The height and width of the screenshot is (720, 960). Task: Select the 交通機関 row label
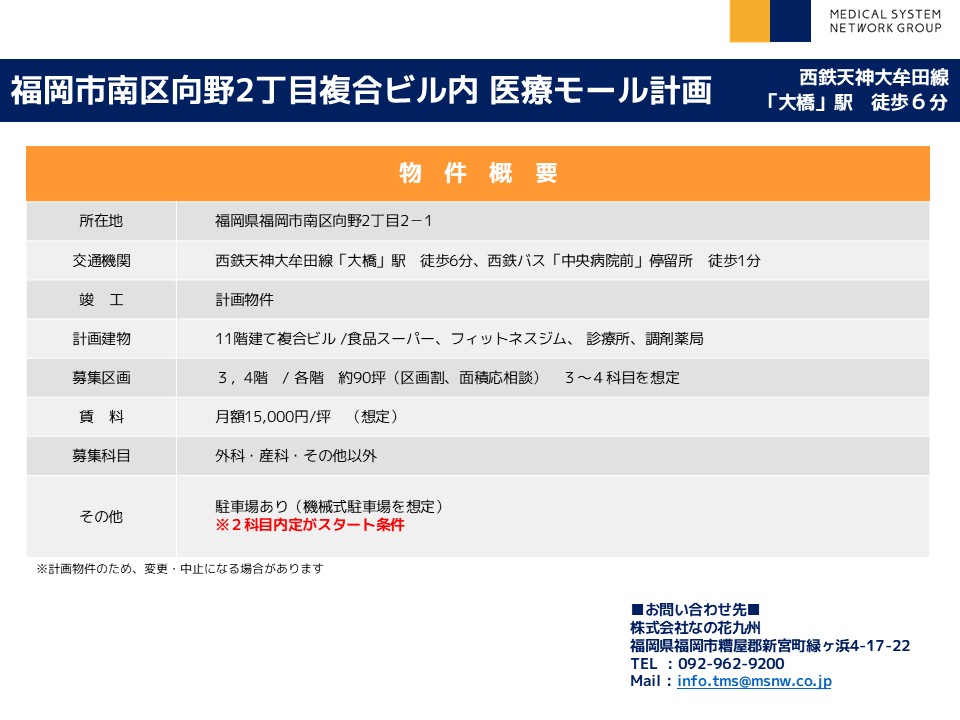tap(101, 260)
